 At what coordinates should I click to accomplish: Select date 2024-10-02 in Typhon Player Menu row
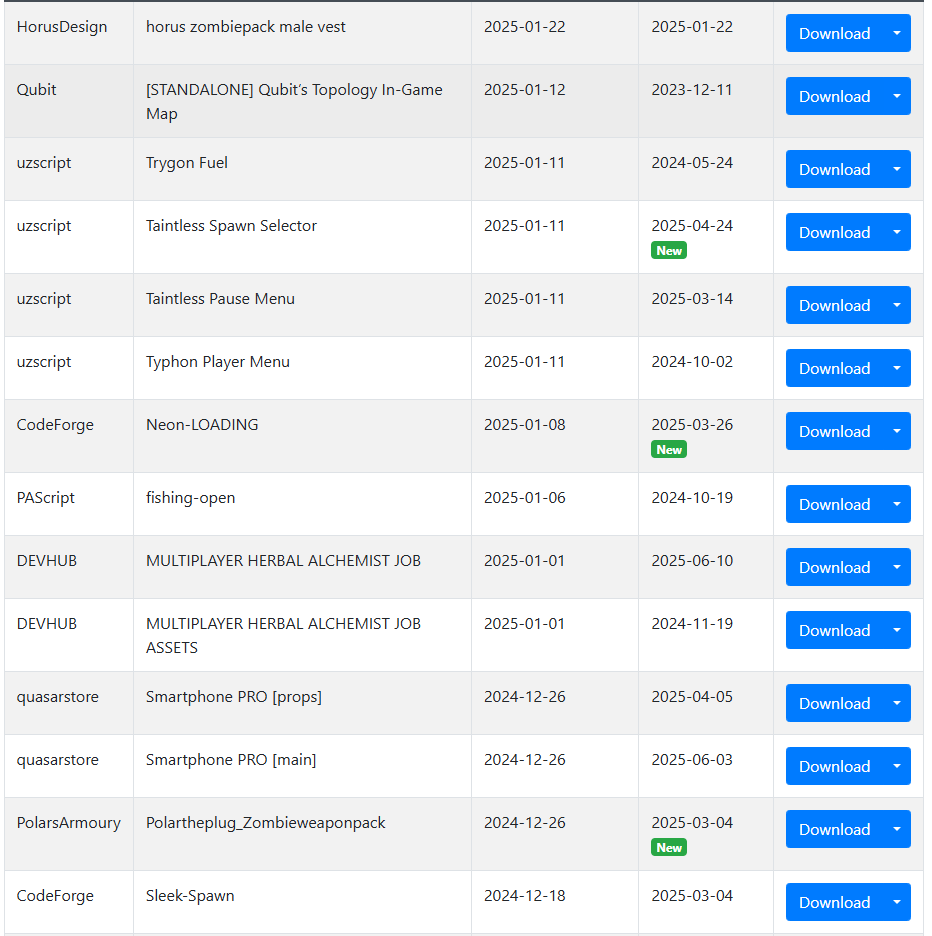692,362
